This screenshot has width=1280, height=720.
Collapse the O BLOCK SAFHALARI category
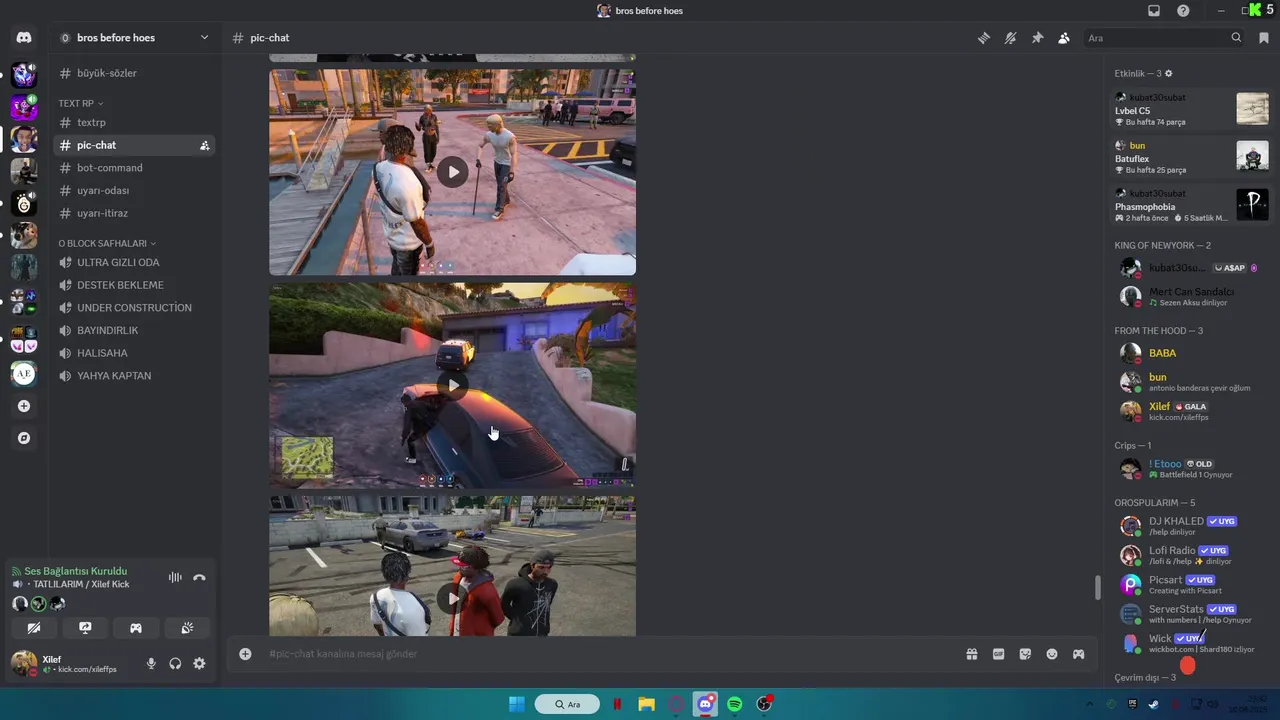(x=107, y=243)
